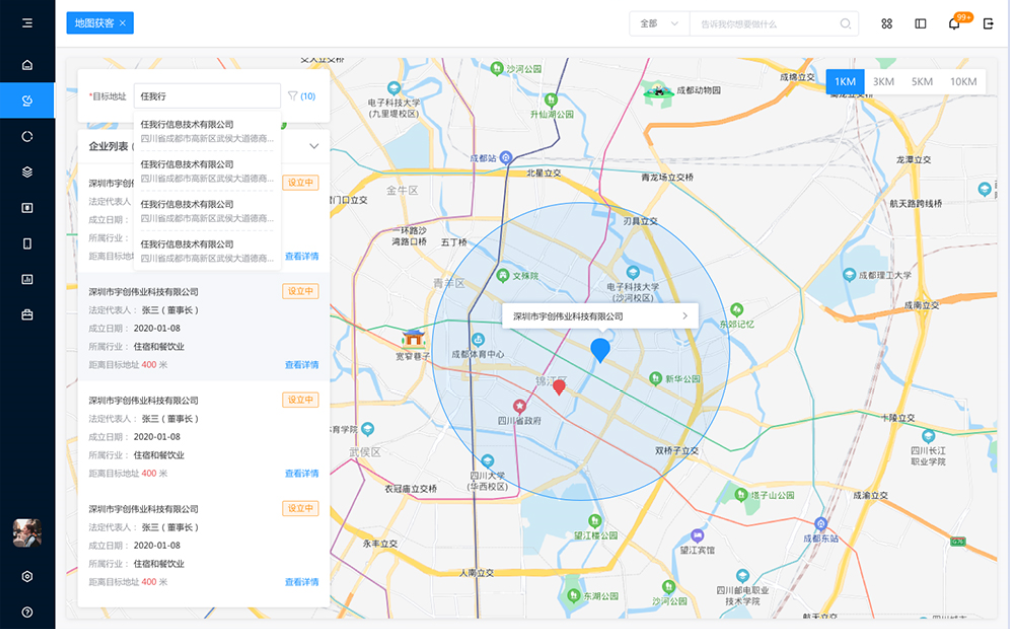This screenshot has width=1010, height=629.
Task: Open the hexagon settings icon in the sidebar
Action: coord(27,576)
